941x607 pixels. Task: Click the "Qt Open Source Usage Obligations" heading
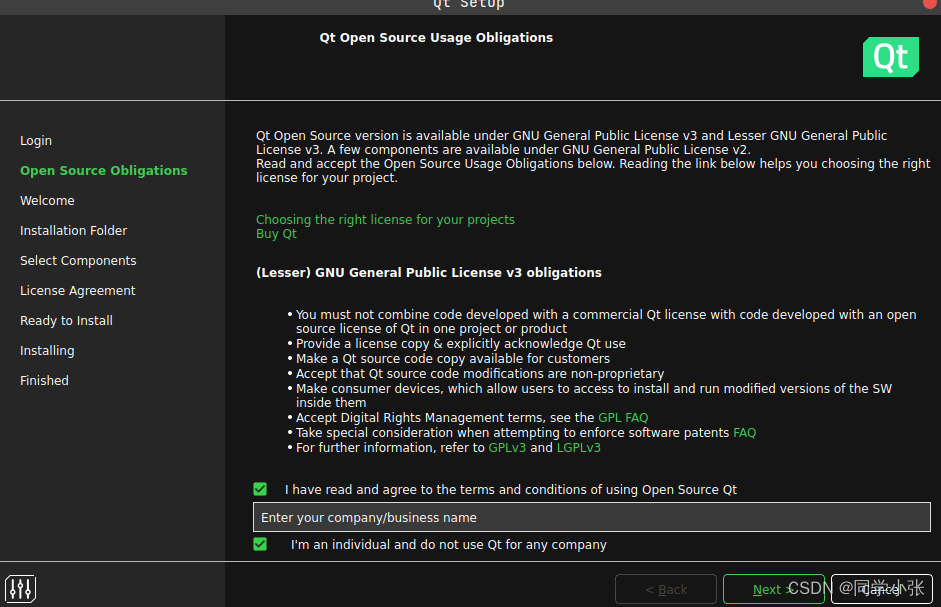(x=436, y=37)
